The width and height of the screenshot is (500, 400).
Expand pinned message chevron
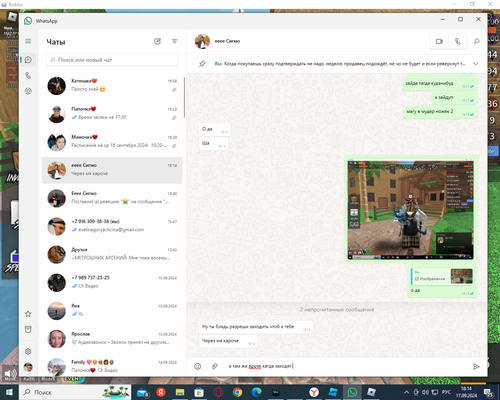[x=476, y=63]
